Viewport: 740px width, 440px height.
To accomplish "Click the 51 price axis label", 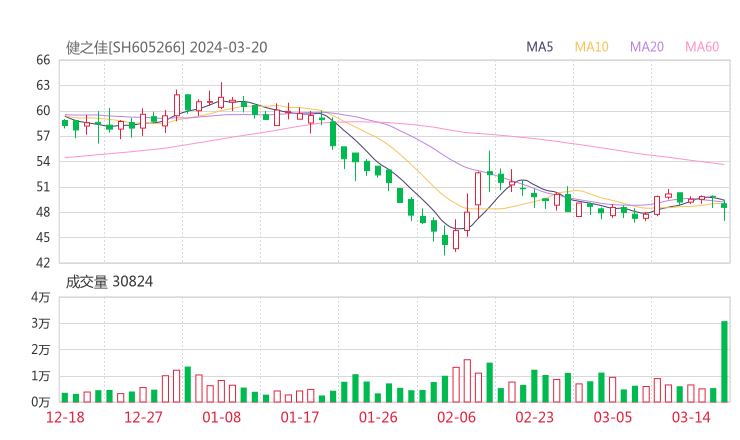I will pos(43,187).
